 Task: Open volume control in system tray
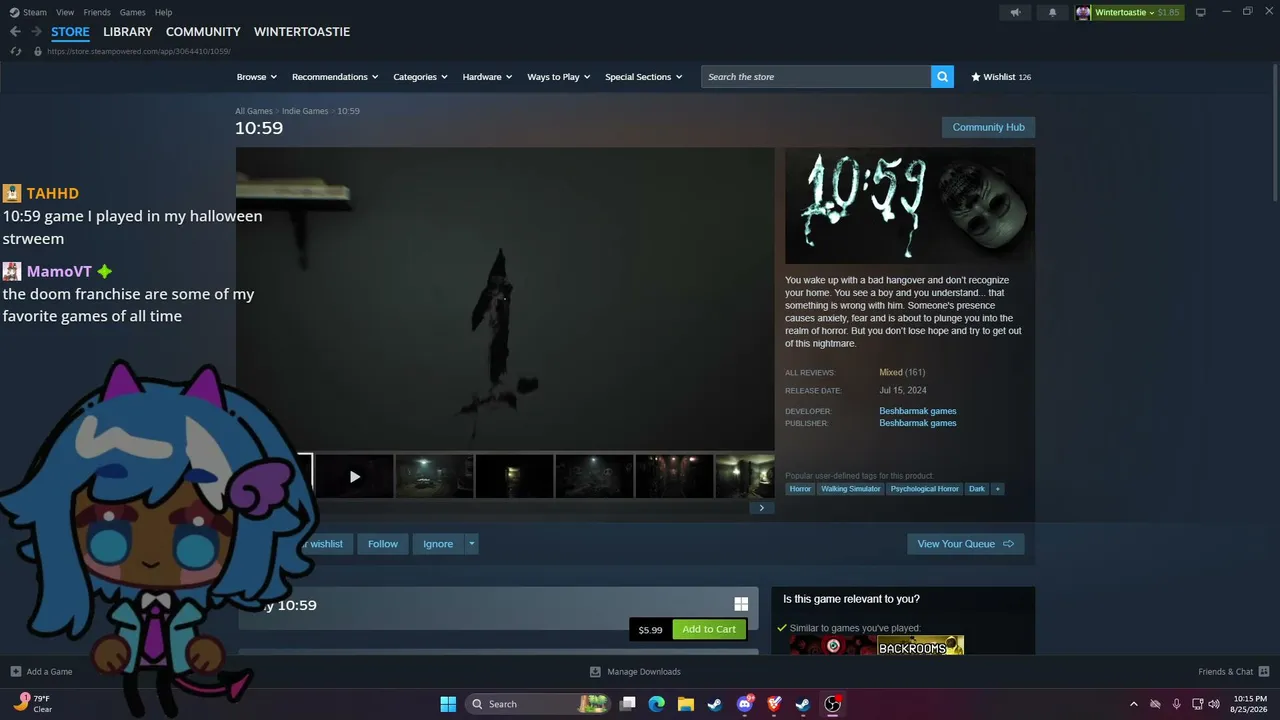1214,704
